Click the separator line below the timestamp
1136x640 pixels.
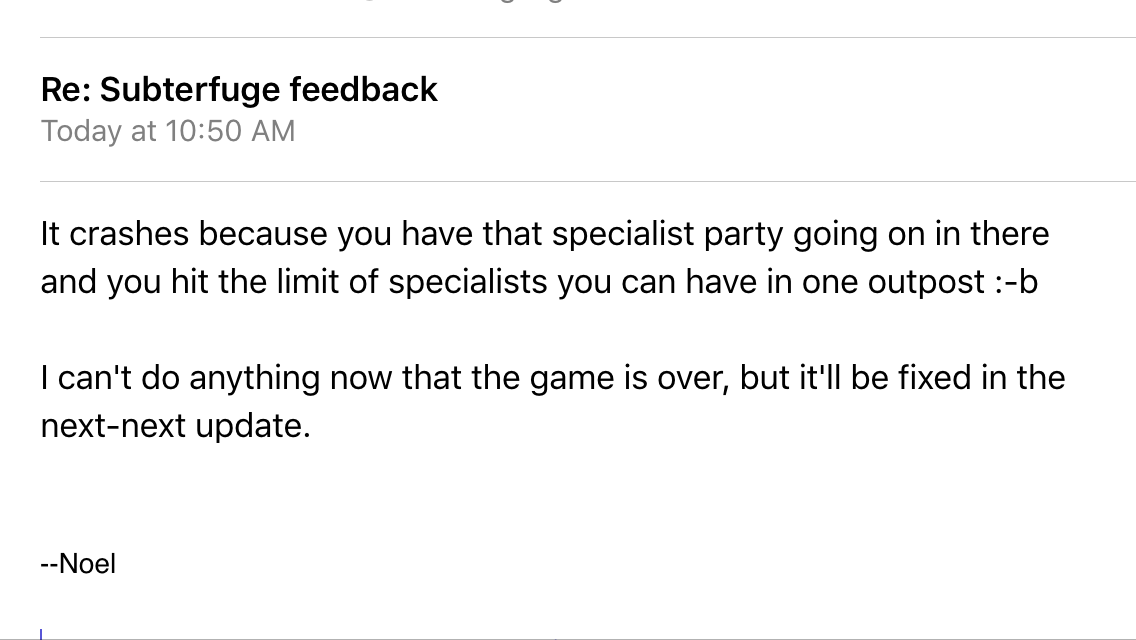588,181
